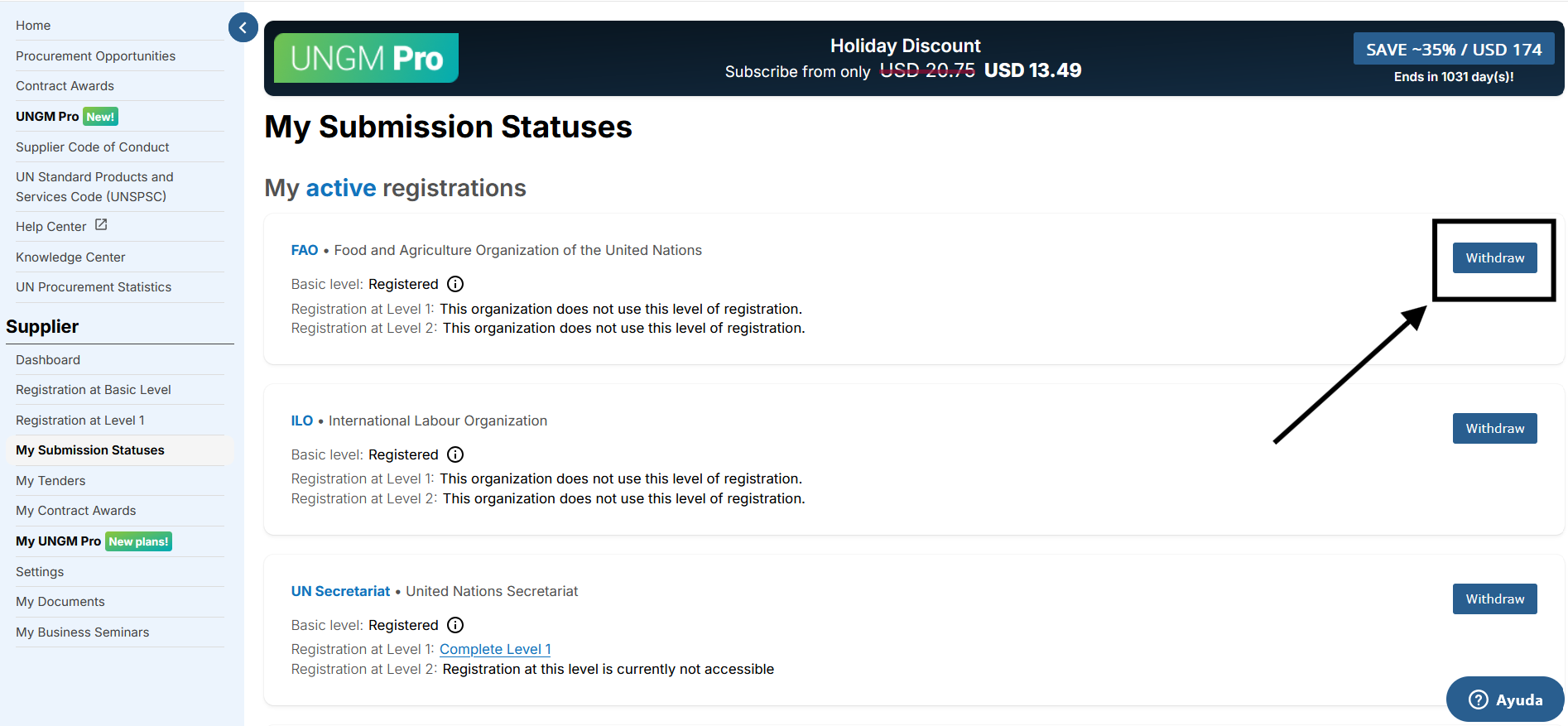The image size is (1568, 726).
Task: Open the Ayuda help widget
Action: (x=1505, y=700)
